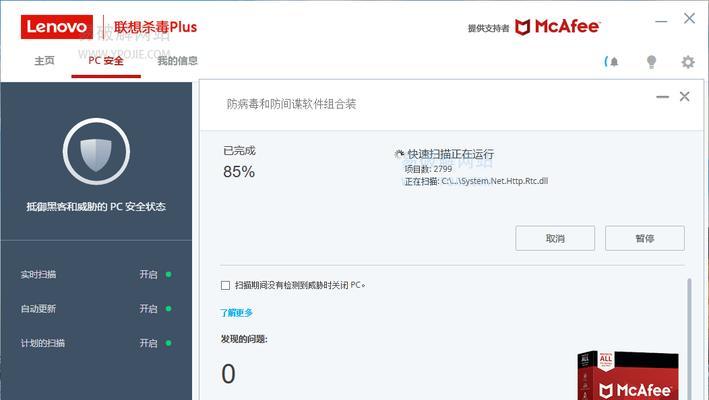Minimize the main application window
Image resolution: width=709 pixels, height=400 pixels.
pos(661,21)
